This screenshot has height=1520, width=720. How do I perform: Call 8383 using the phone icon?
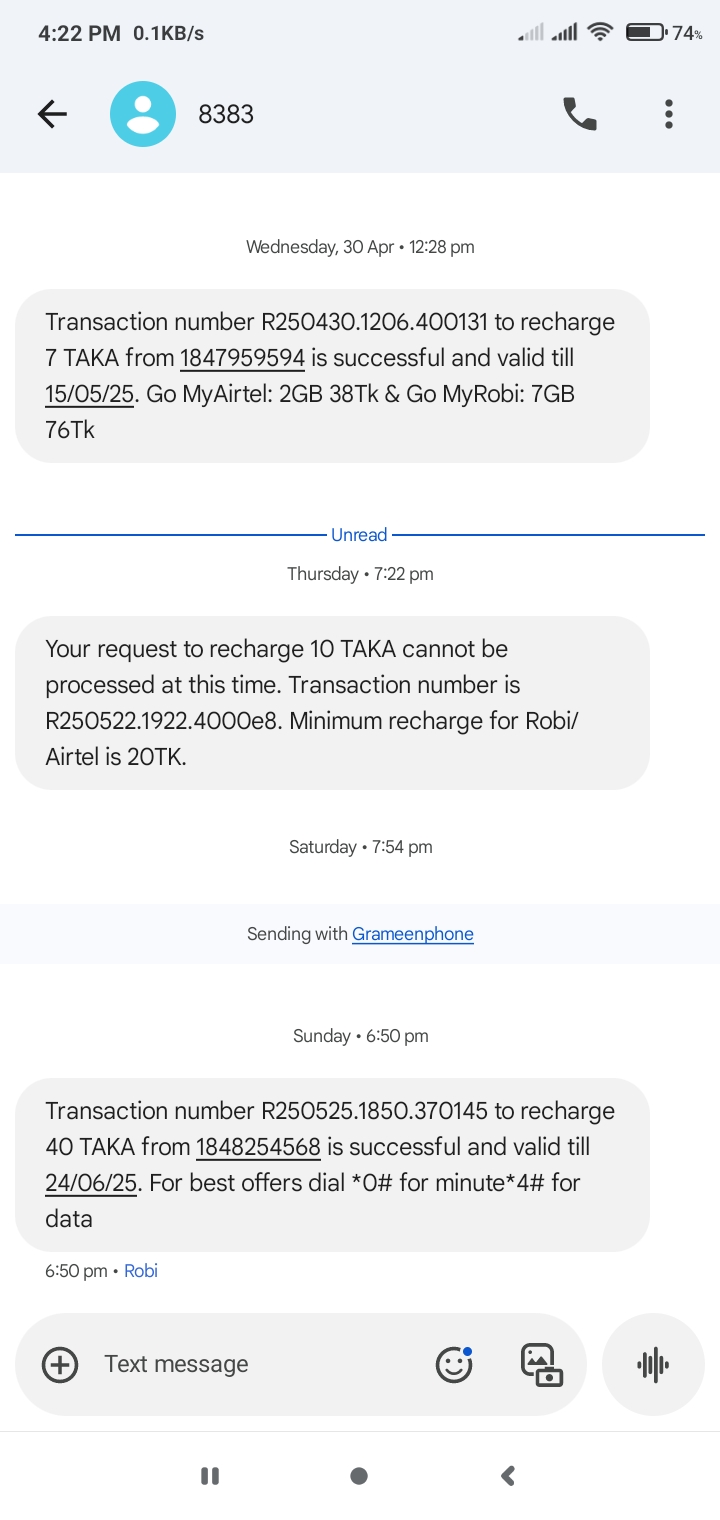580,114
